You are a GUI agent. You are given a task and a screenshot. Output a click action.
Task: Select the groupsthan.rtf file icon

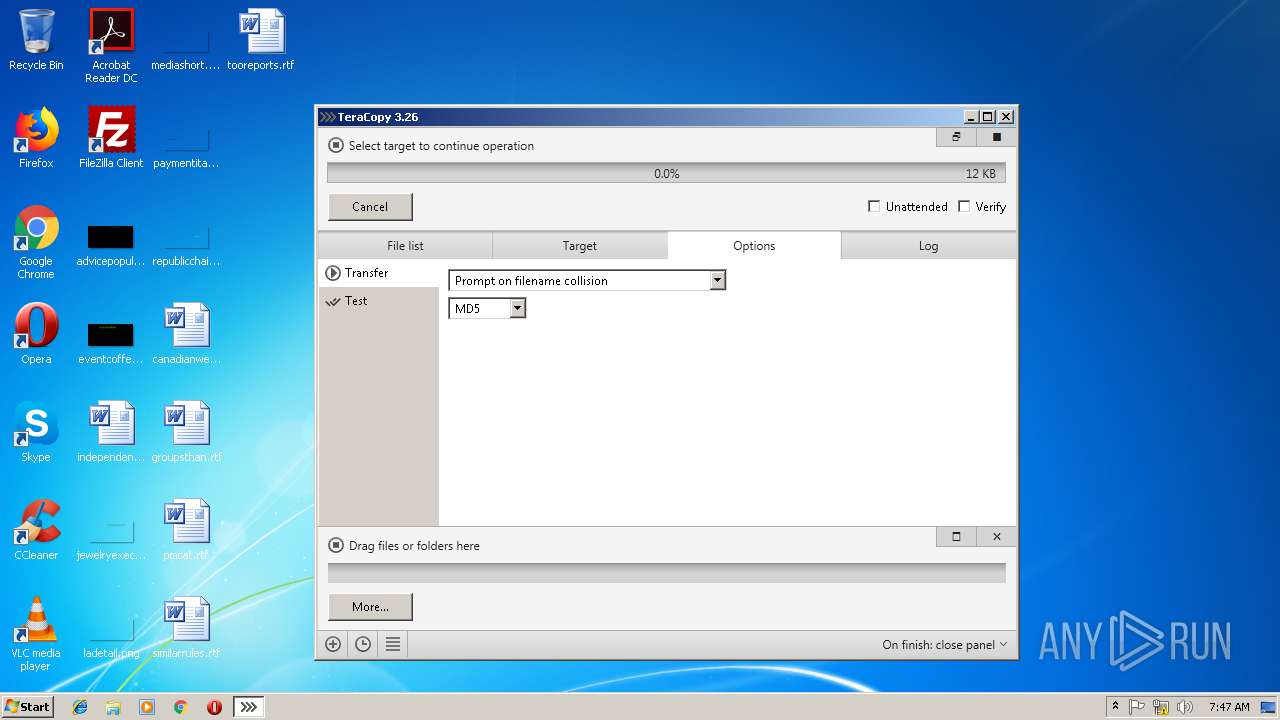click(x=186, y=432)
